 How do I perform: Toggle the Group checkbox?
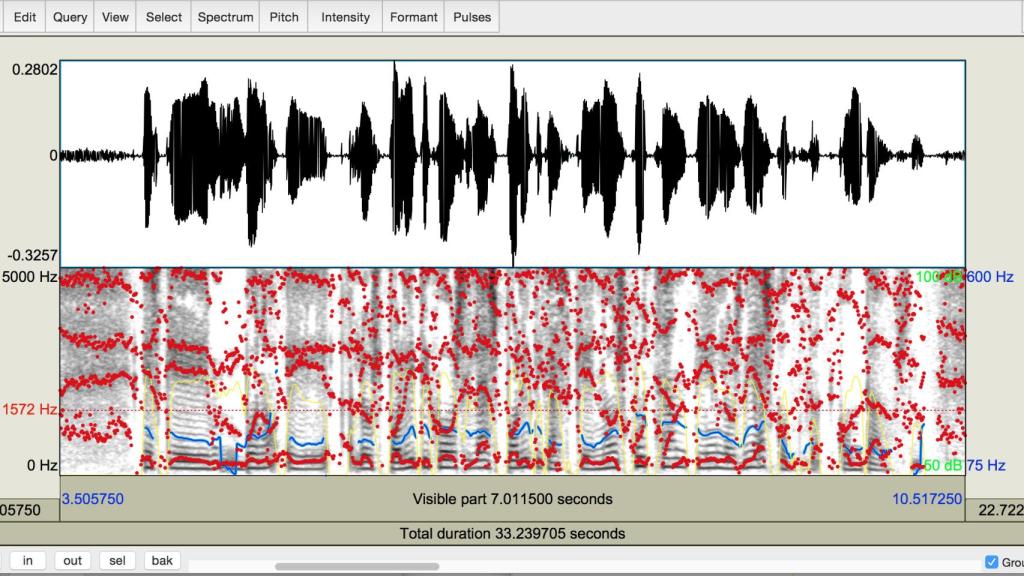[992, 562]
